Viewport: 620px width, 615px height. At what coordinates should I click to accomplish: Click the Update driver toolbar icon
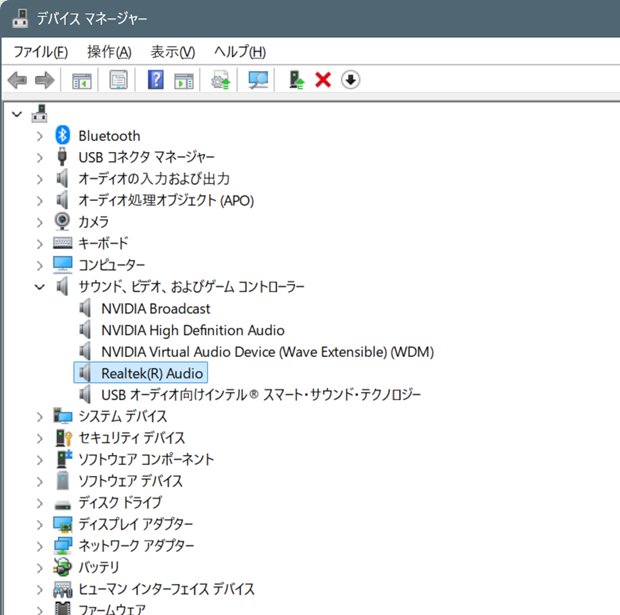tap(220, 80)
